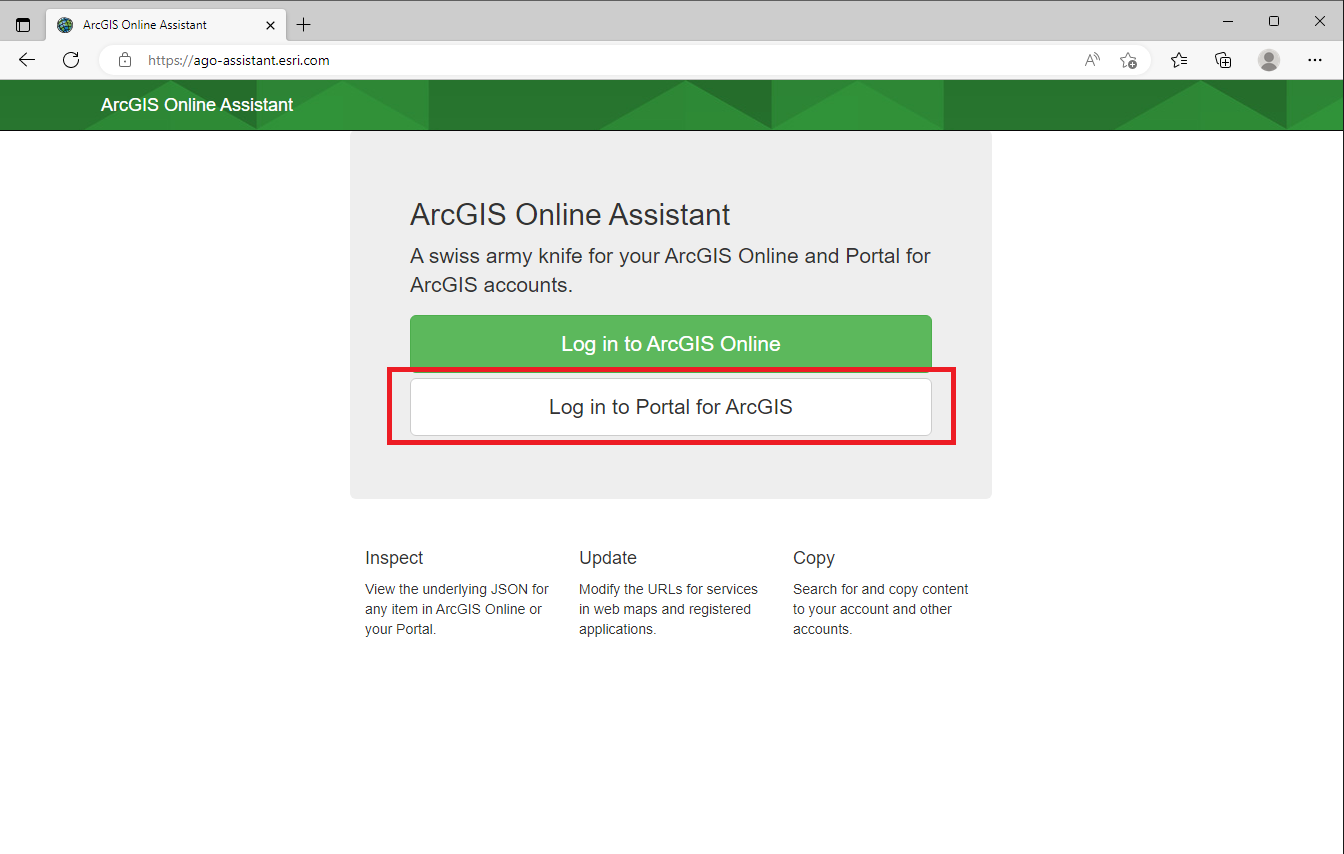
Task: Click 'Modify the URLs for services' text
Action: click(668, 609)
